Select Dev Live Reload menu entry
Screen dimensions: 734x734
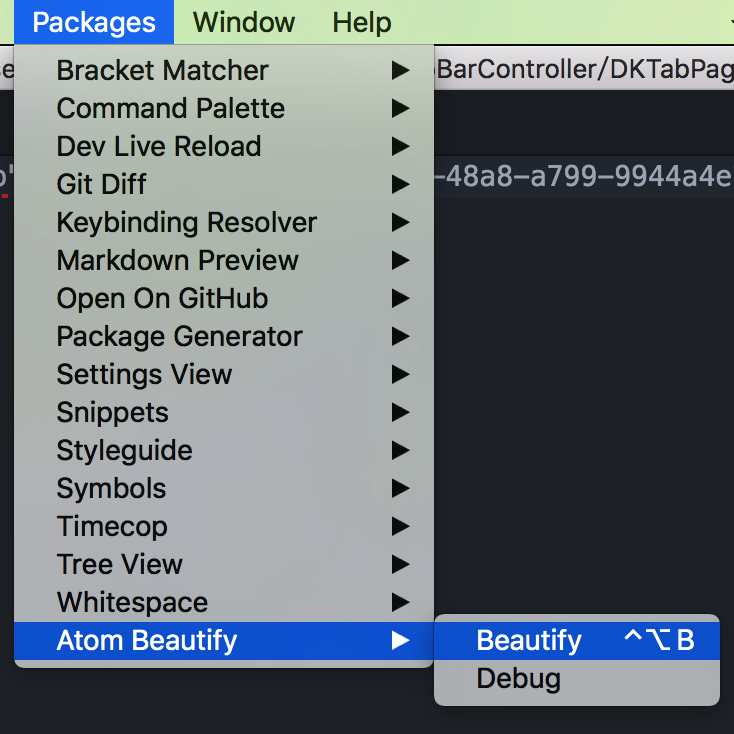224,146
